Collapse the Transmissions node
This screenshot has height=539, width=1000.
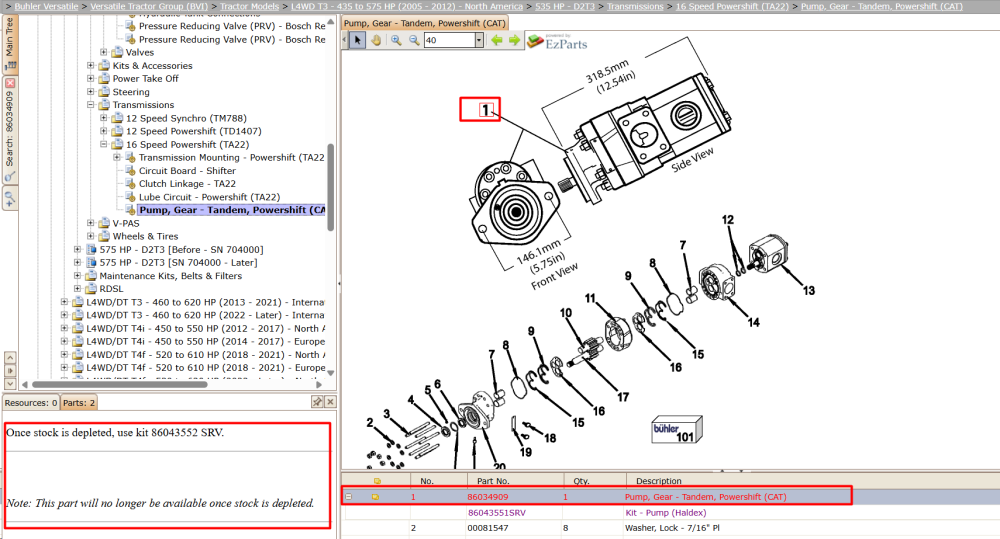pos(91,105)
